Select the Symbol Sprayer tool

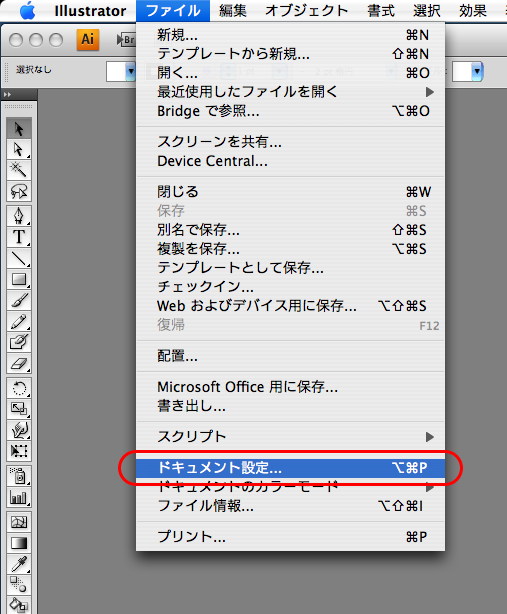[x=19, y=476]
